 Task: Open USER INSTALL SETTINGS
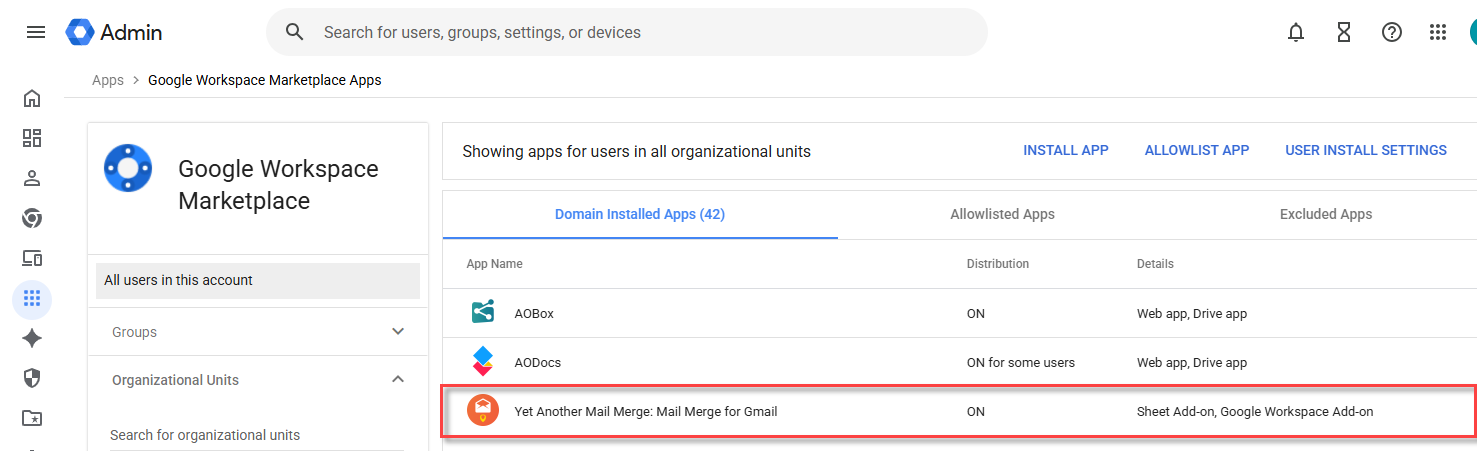pos(1366,150)
